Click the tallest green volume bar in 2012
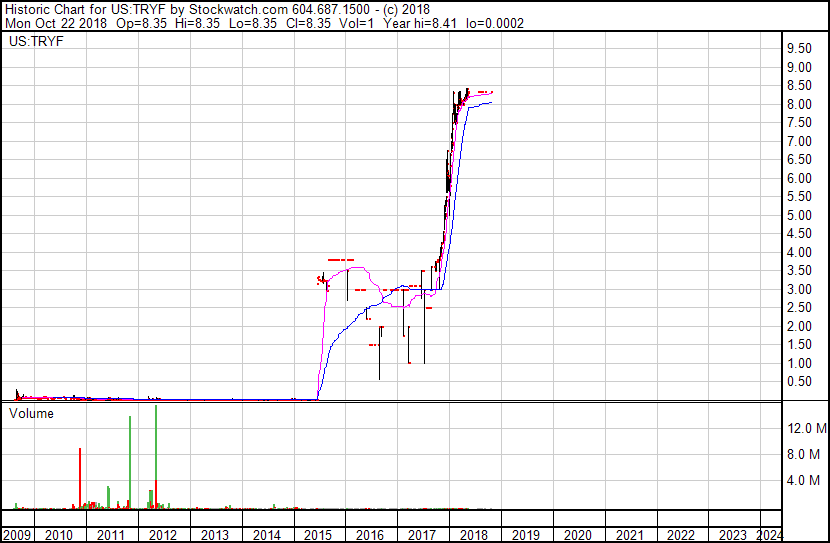 [156, 457]
